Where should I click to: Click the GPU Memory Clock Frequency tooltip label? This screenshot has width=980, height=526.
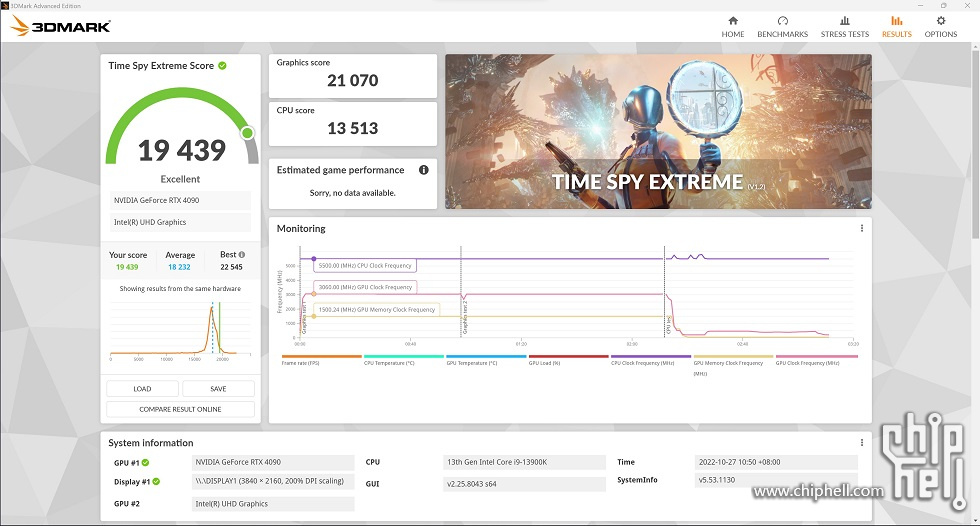coord(377,309)
